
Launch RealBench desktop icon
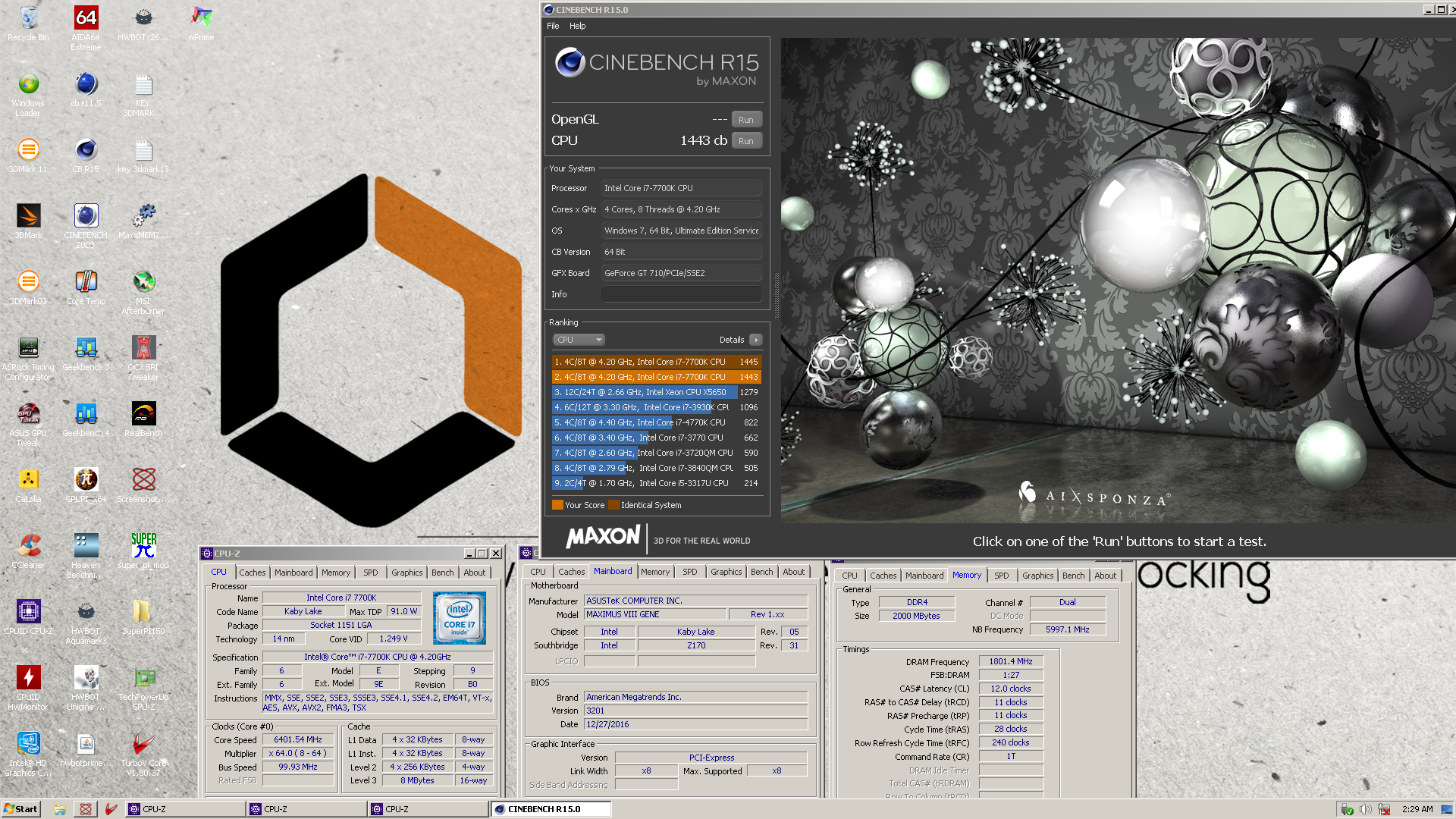click(x=143, y=420)
